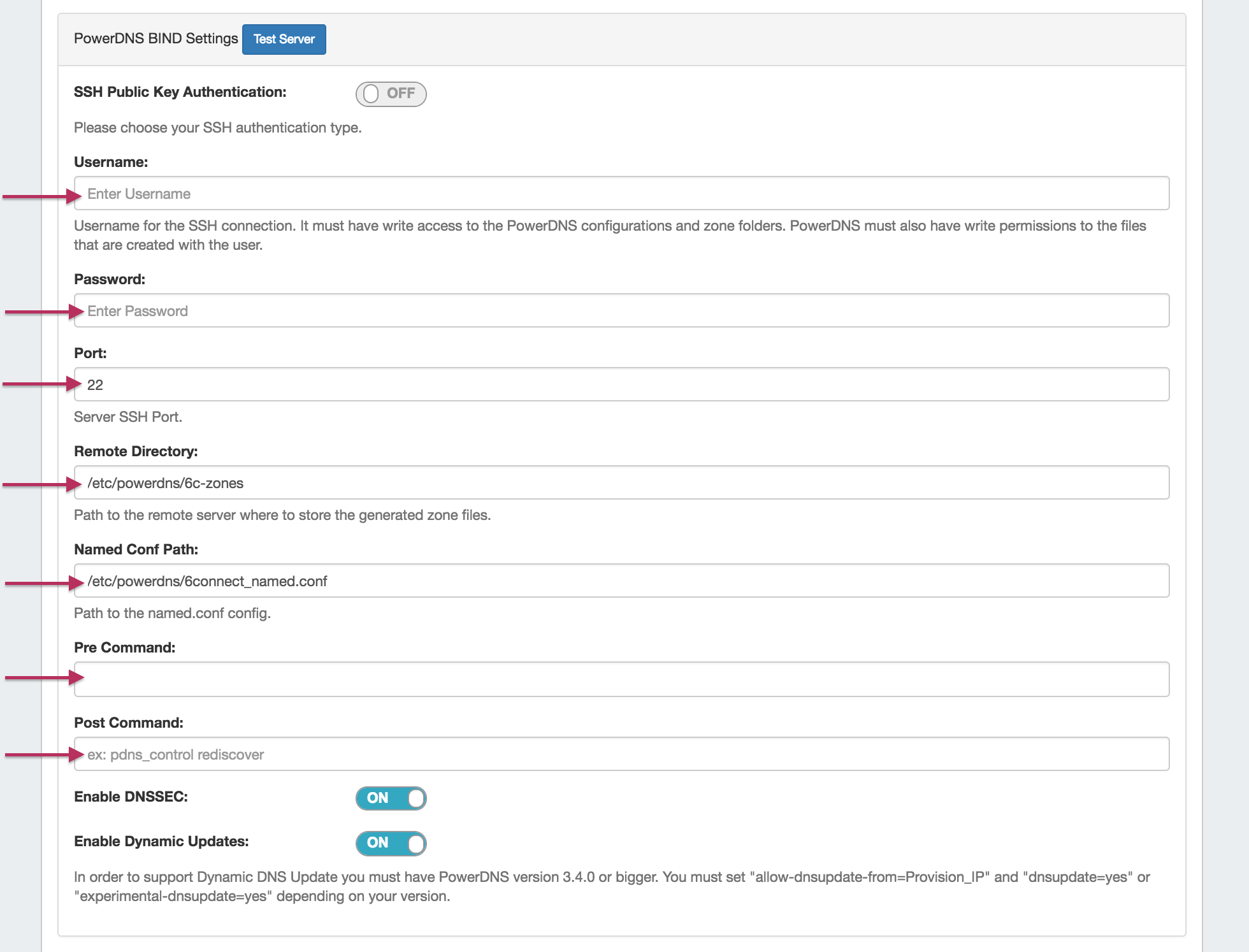Click the red arrow beside Post Command
The width and height of the screenshot is (1249, 952).
click(45, 754)
